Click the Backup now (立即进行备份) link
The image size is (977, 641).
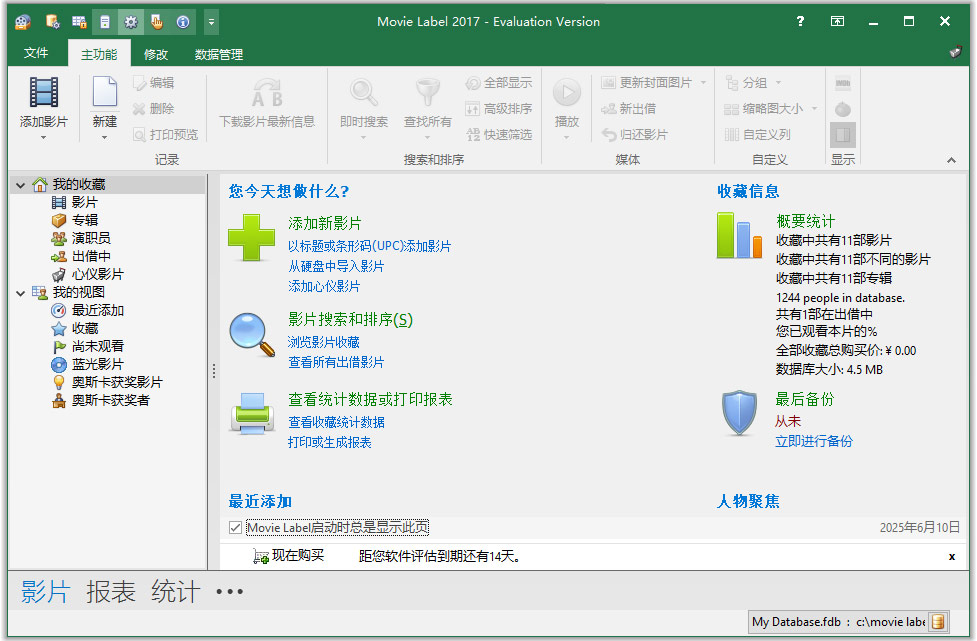click(814, 441)
